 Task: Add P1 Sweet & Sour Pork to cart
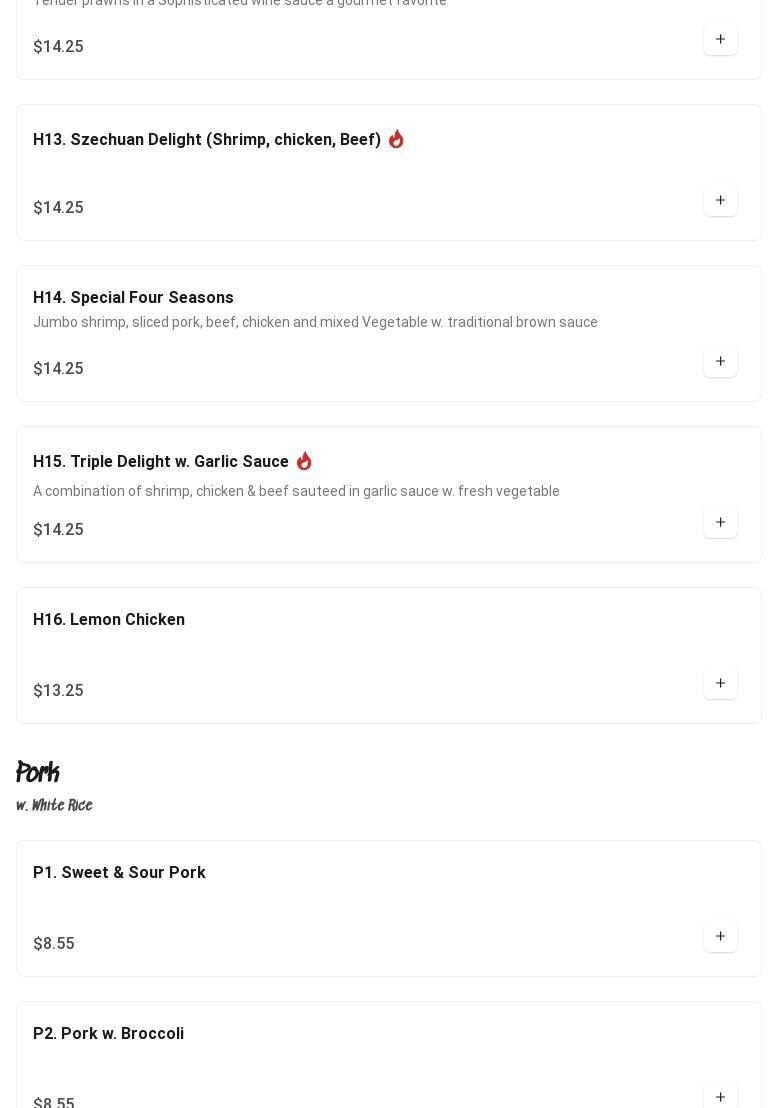[x=720, y=937]
